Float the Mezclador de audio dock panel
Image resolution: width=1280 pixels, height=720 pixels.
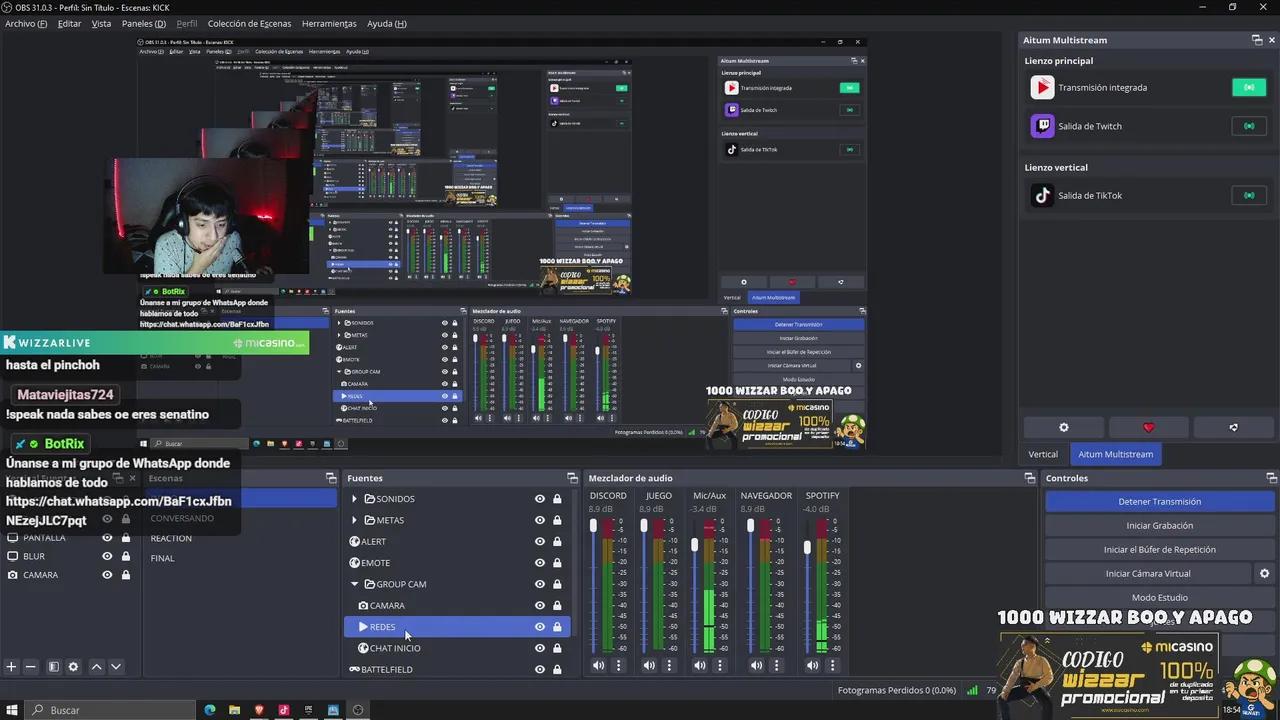[x=1030, y=478]
